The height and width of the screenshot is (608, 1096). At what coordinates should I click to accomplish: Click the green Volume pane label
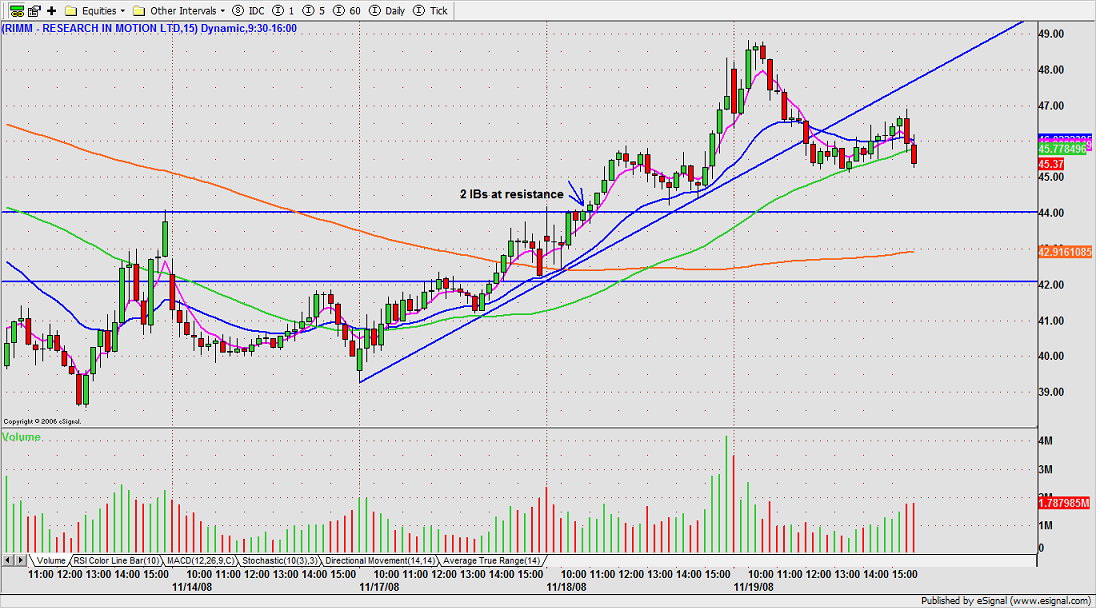tap(21, 437)
